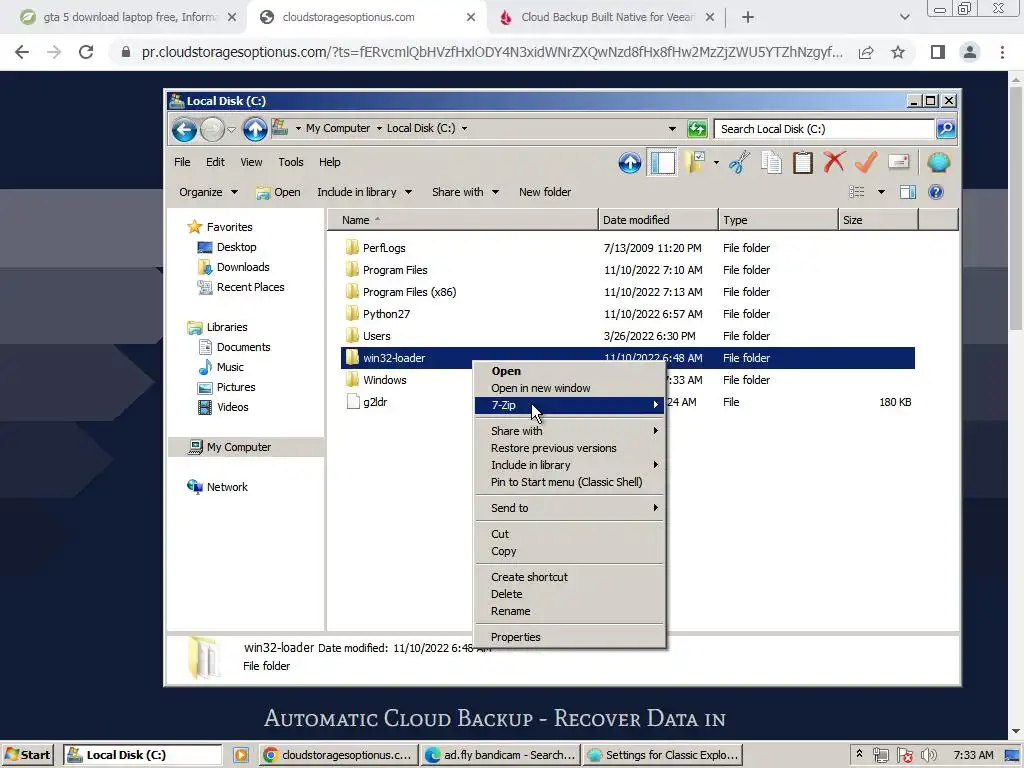
Task: Choose Properties in the context menu
Action: click(569, 637)
